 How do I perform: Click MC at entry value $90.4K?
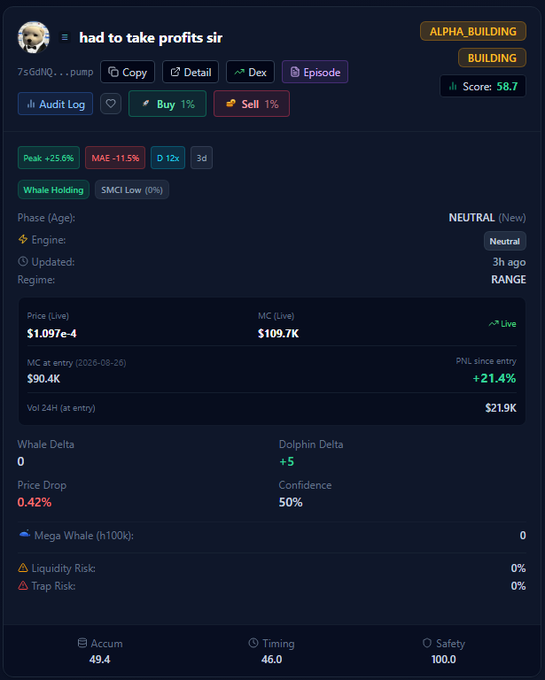tap(43, 379)
